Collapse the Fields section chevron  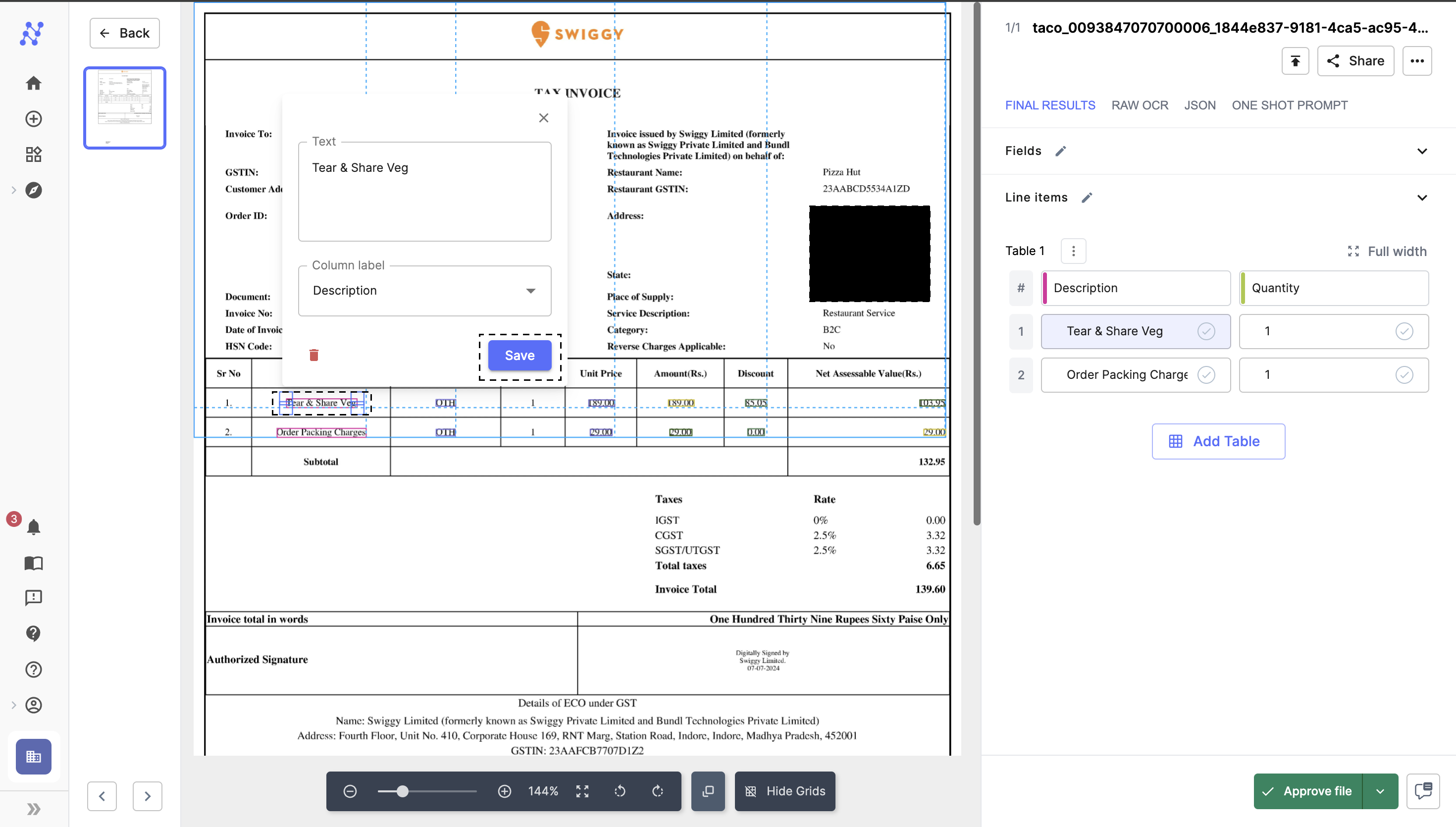pyautogui.click(x=1422, y=151)
